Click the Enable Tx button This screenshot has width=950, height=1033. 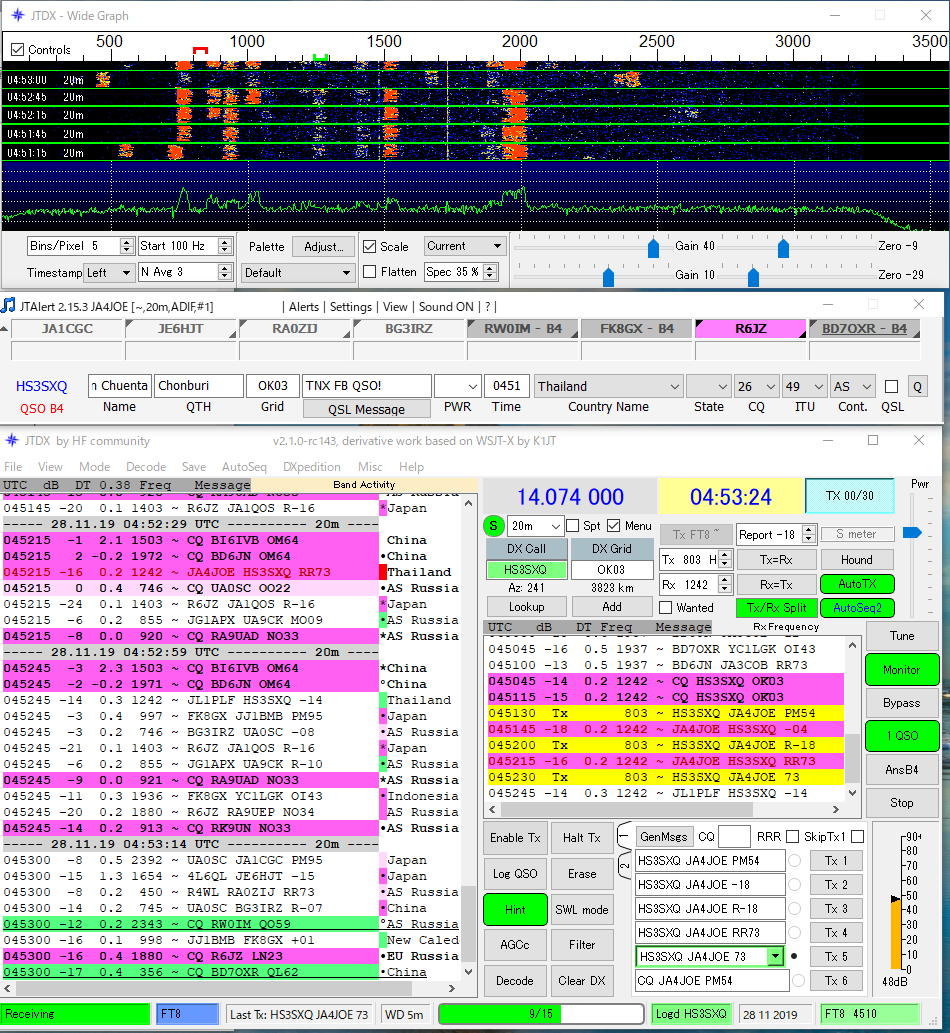tap(515, 838)
